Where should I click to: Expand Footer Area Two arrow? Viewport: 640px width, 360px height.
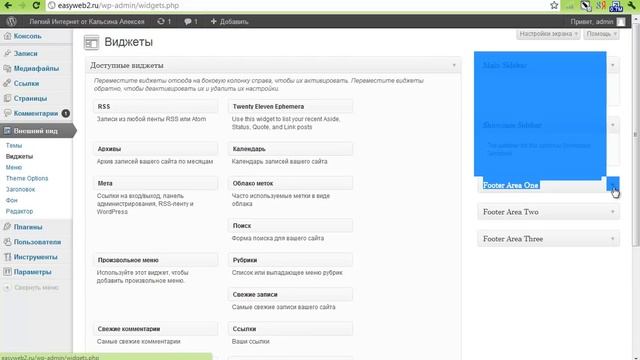[x=613, y=212]
